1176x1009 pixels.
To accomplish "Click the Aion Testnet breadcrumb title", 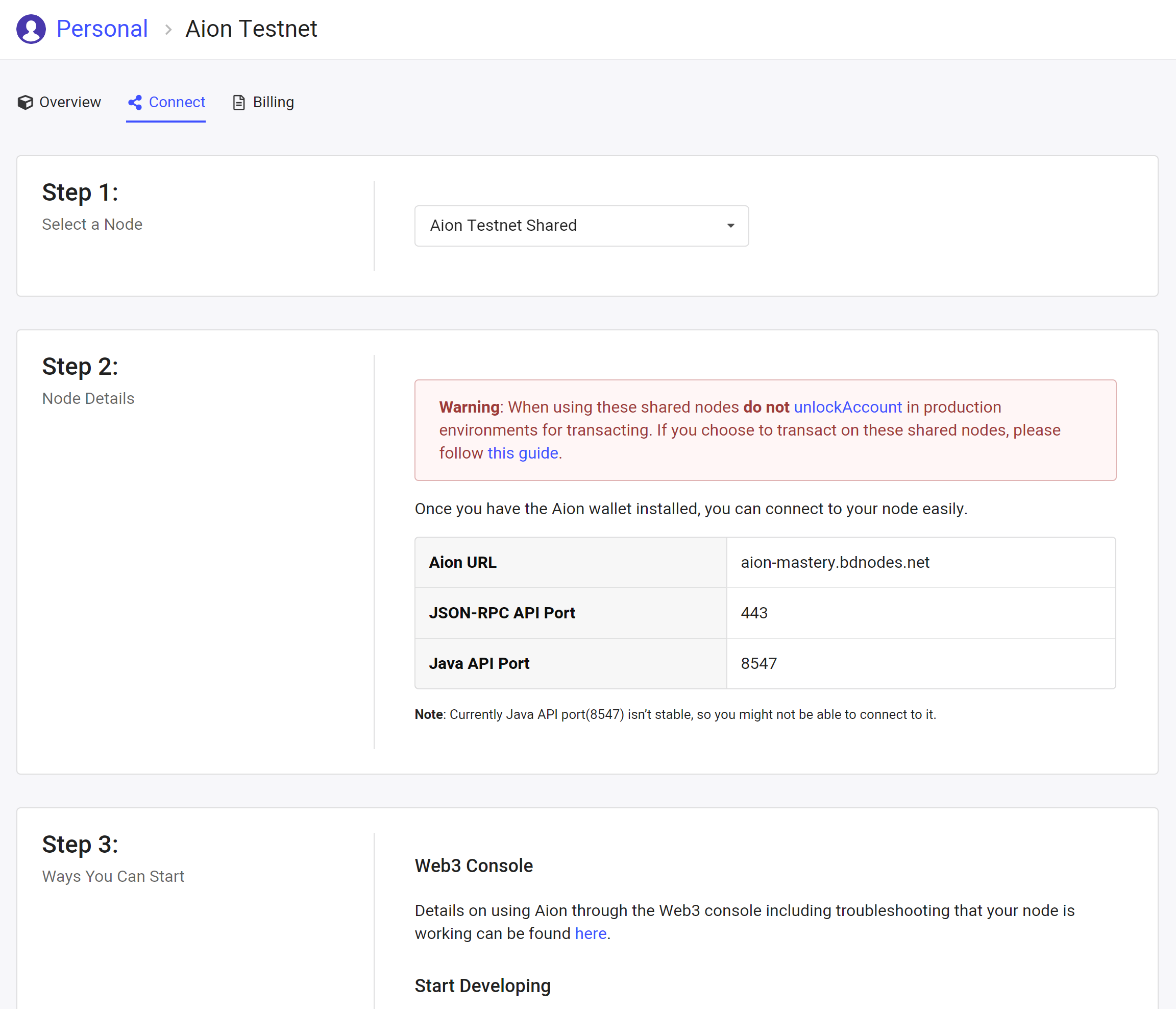I will tap(251, 29).
